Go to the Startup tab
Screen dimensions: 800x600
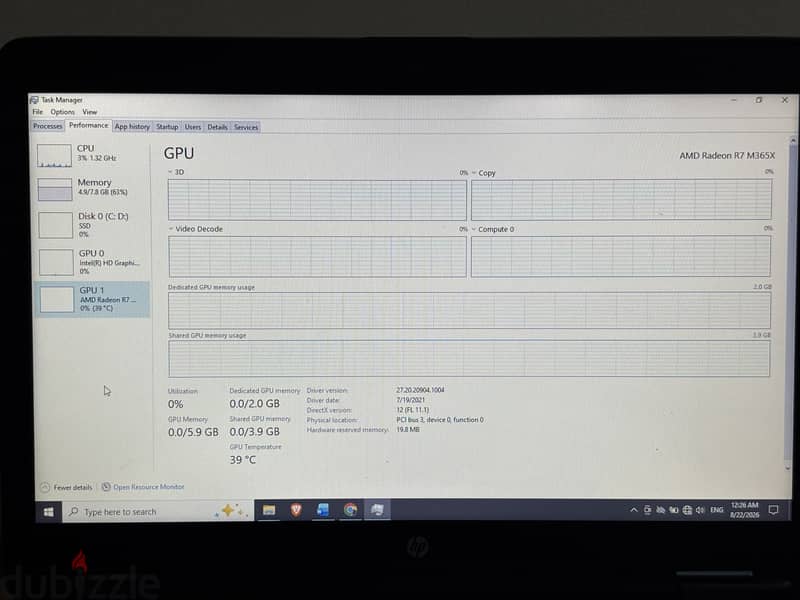click(167, 127)
